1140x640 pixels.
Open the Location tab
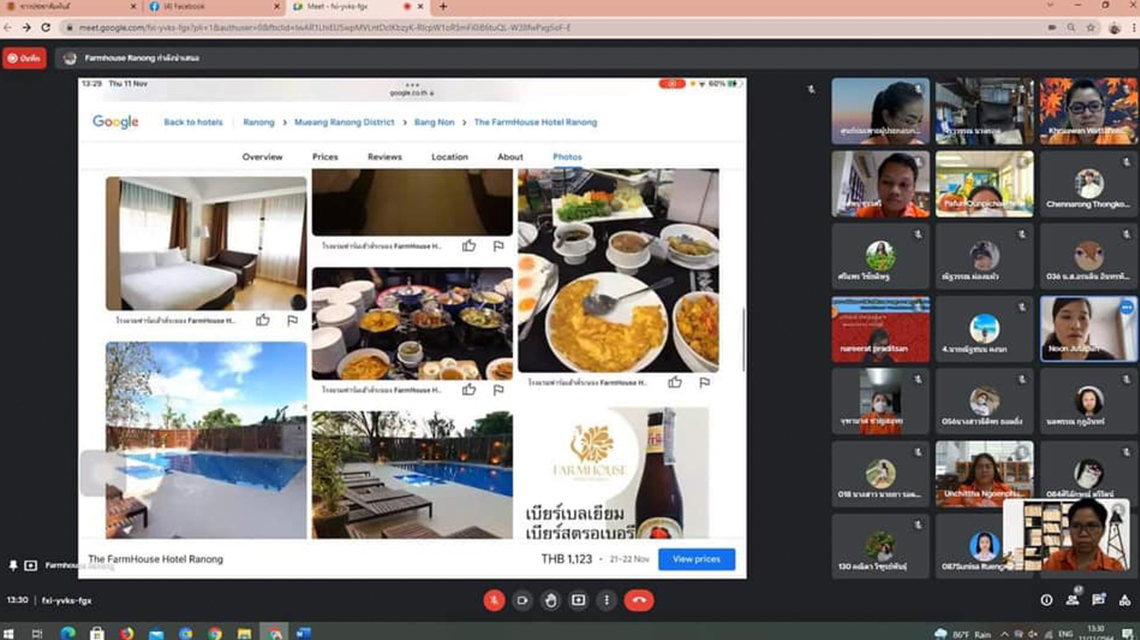point(449,157)
